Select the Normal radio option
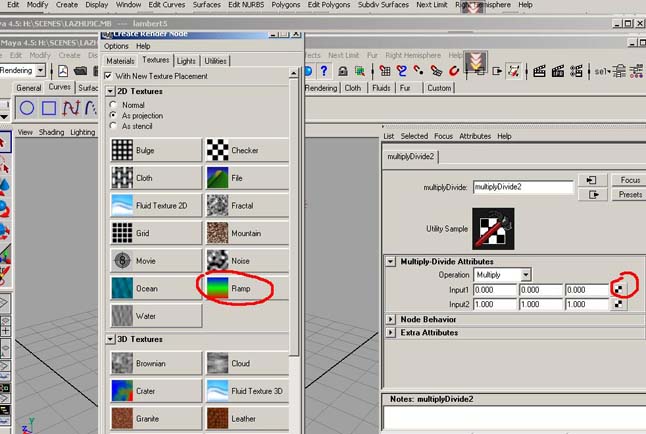 click(113, 105)
